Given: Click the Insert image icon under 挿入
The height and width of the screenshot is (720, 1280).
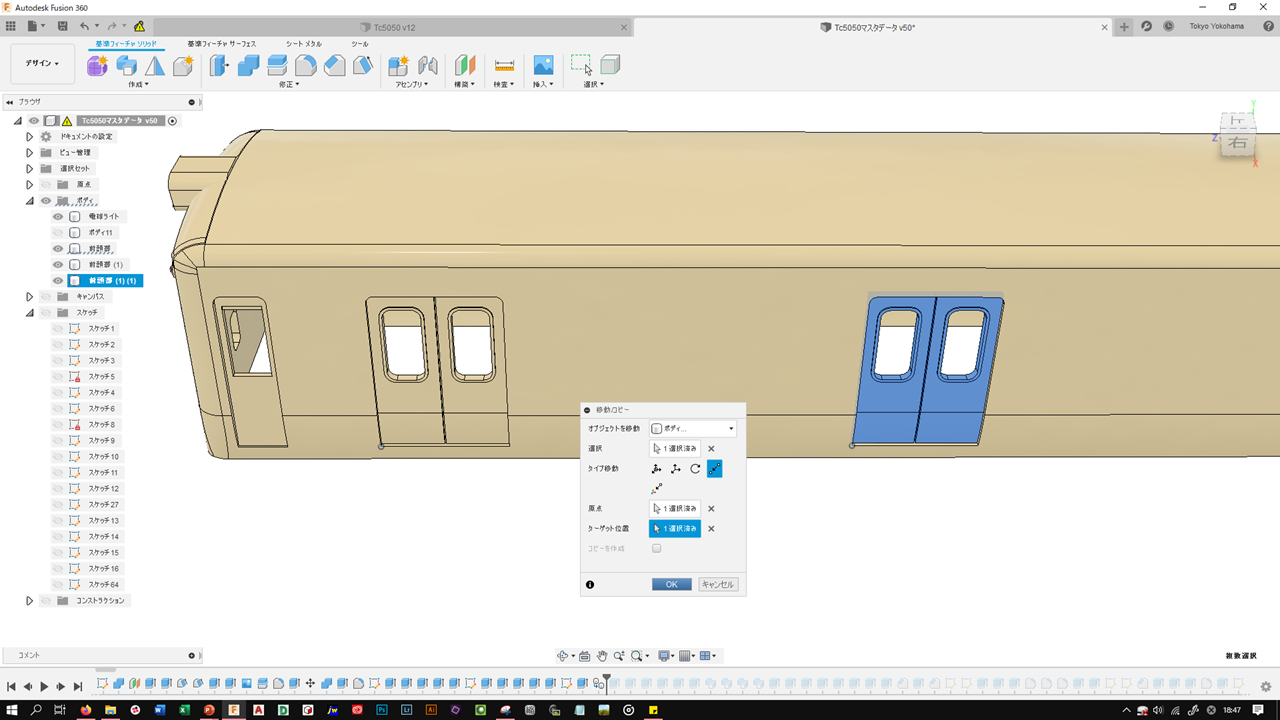Looking at the screenshot, I should [x=543, y=66].
